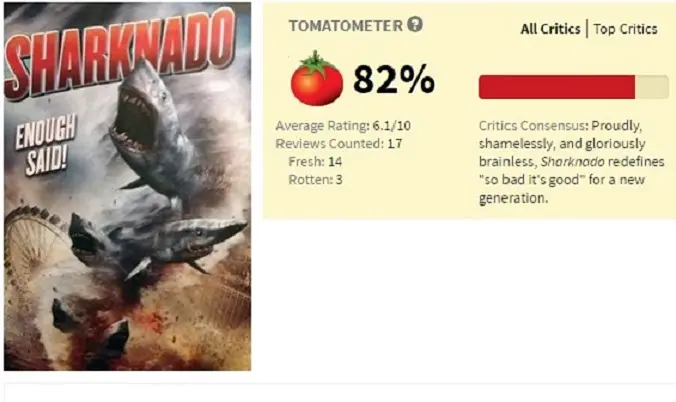Click the Fresh: 14 count

(x=315, y=161)
